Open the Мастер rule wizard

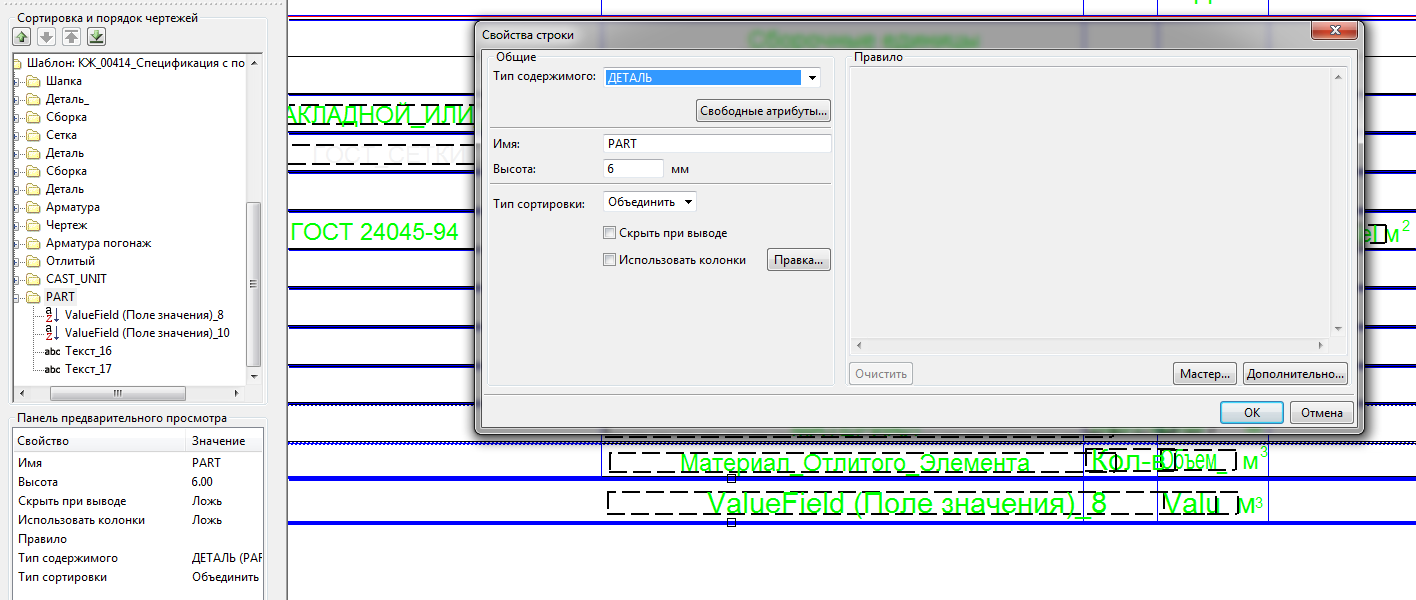(x=1204, y=374)
